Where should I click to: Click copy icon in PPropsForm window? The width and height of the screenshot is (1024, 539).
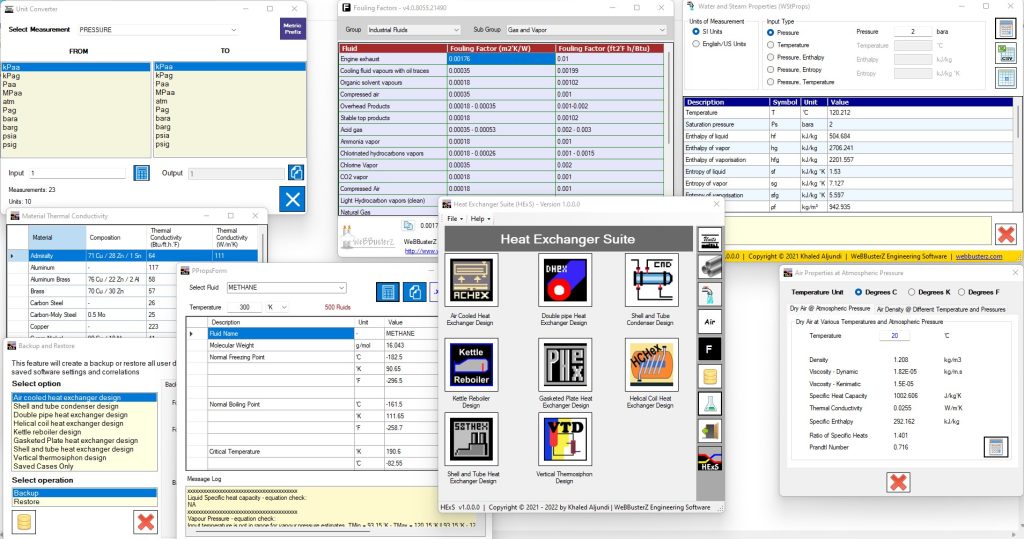(x=415, y=292)
